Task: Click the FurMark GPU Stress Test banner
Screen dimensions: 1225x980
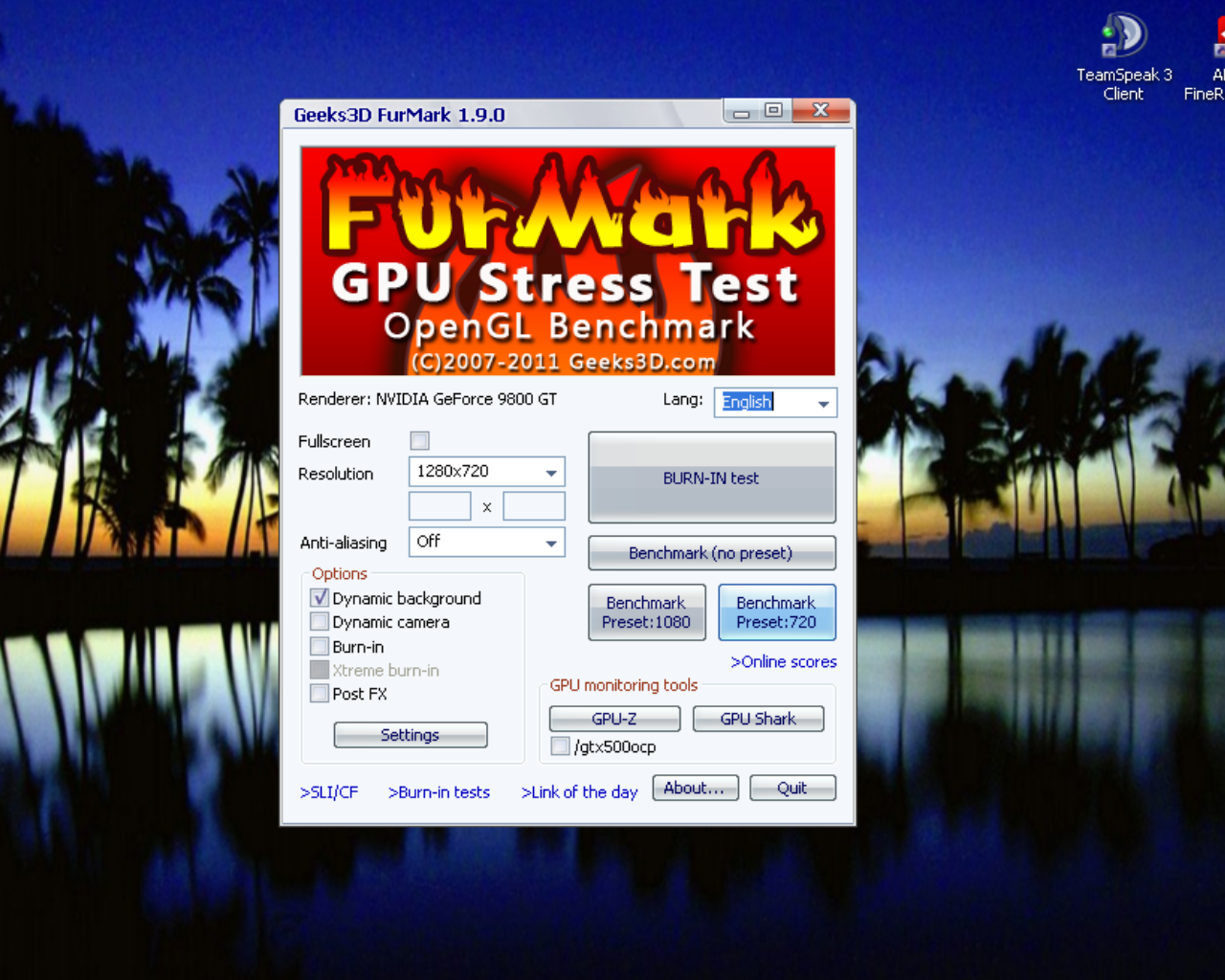Action: [x=568, y=260]
